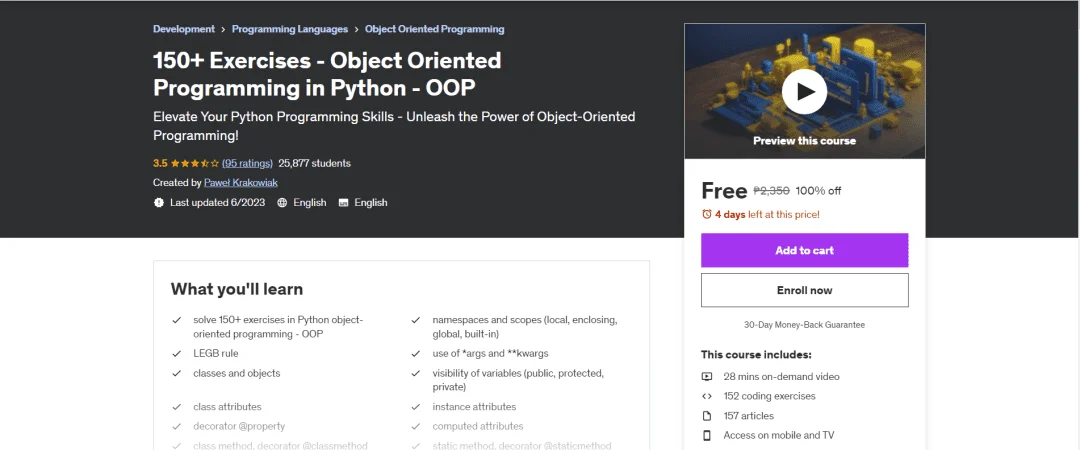Click the closed captions icon
Viewport: 1080px width, 450px height.
click(343, 203)
